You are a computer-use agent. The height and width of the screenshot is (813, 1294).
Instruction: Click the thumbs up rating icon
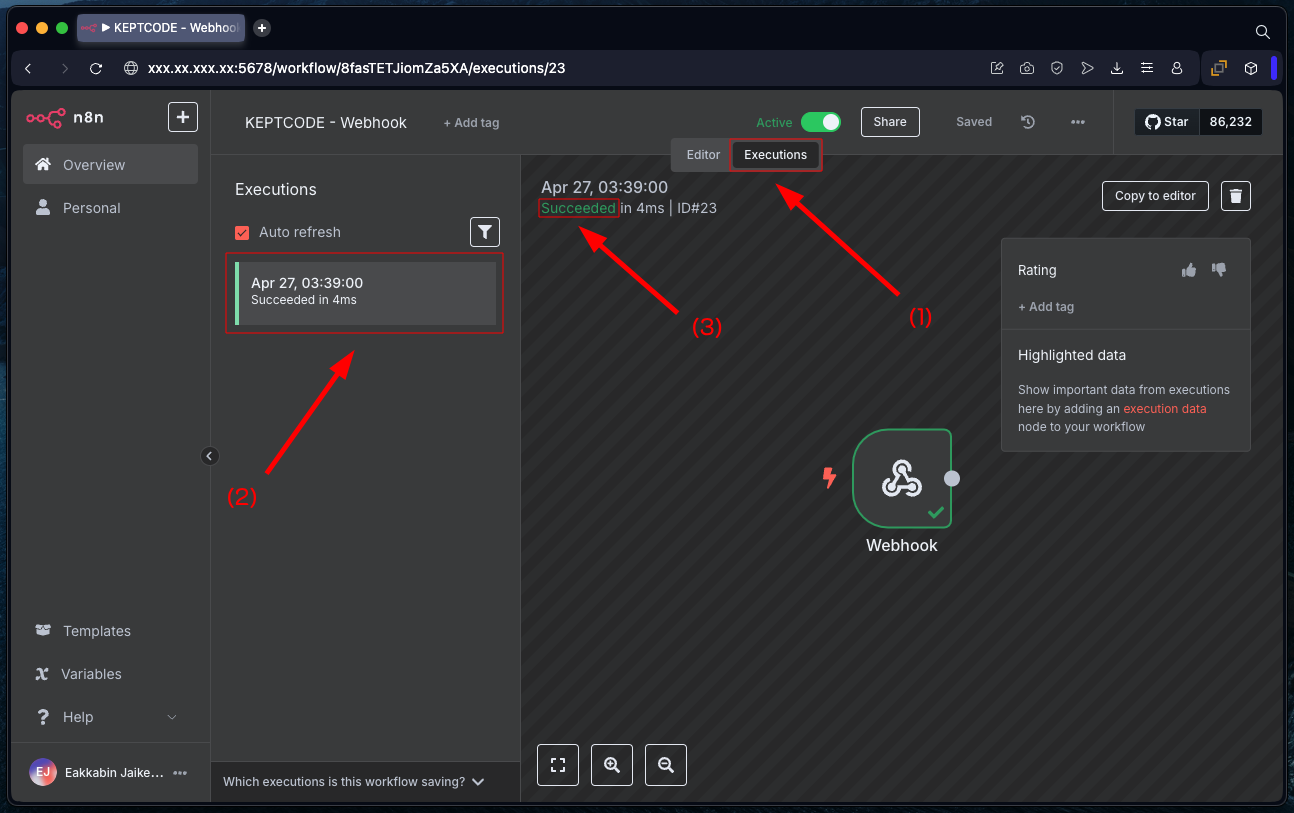[x=1188, y=270]
